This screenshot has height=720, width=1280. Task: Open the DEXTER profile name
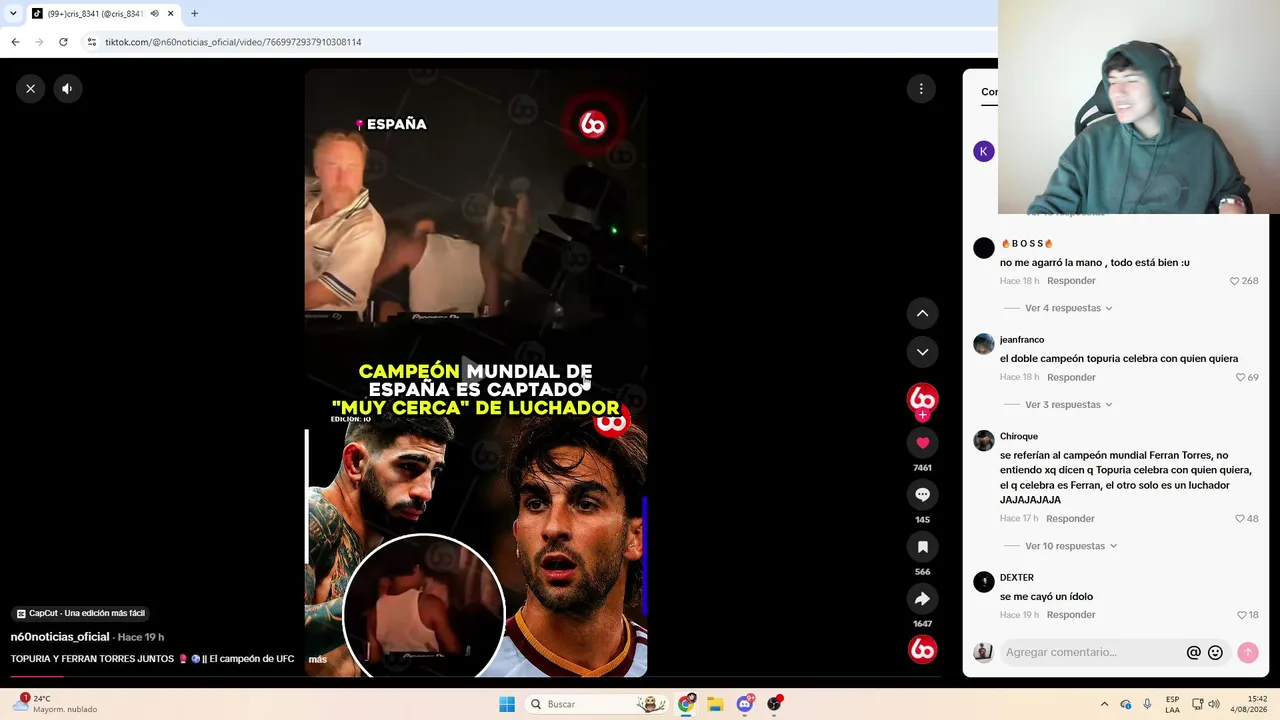point(1017,577)
